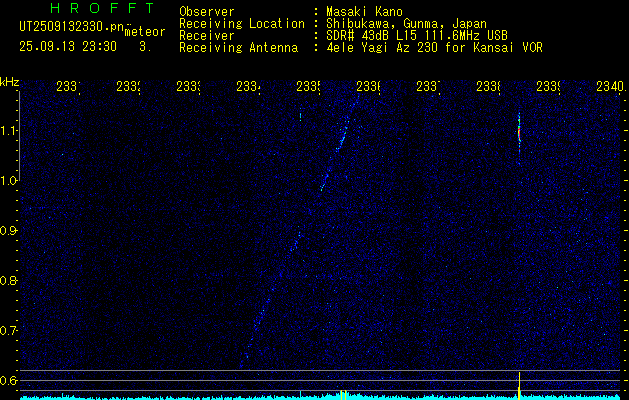629x400 pixels.
Task: Select the observer name Masaki Kano
Action: click(364, 12)
